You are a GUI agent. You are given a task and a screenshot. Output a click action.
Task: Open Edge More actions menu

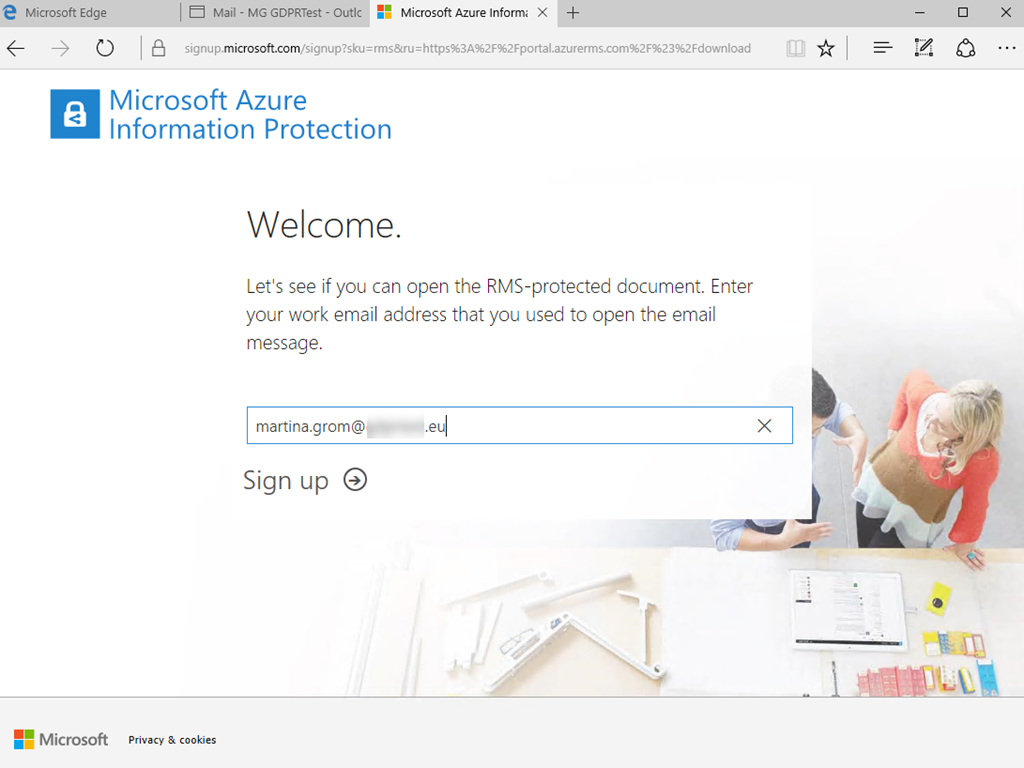coord(1006,48)
